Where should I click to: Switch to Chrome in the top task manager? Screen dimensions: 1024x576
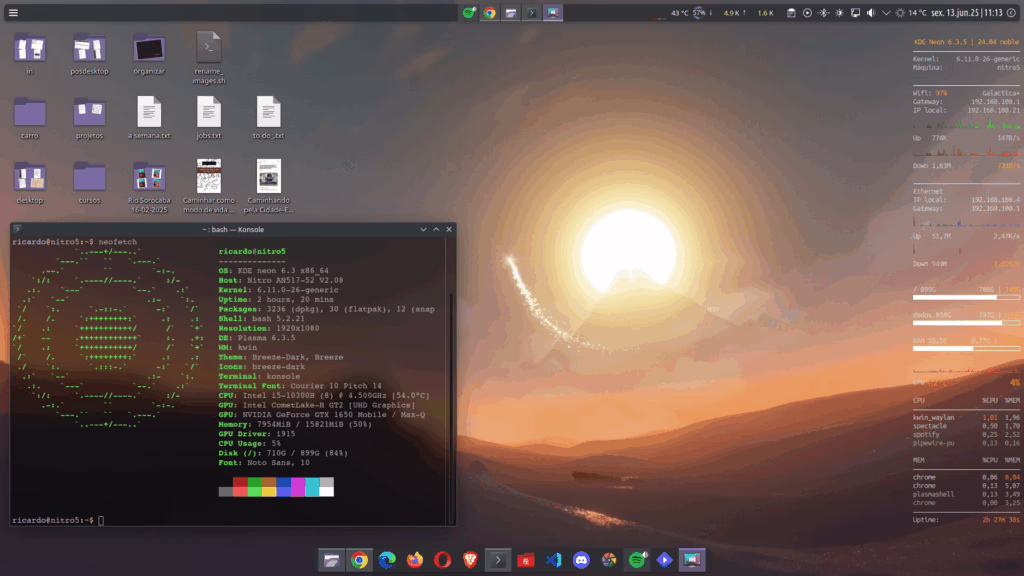pyautogui.click(x=490, y=12)
